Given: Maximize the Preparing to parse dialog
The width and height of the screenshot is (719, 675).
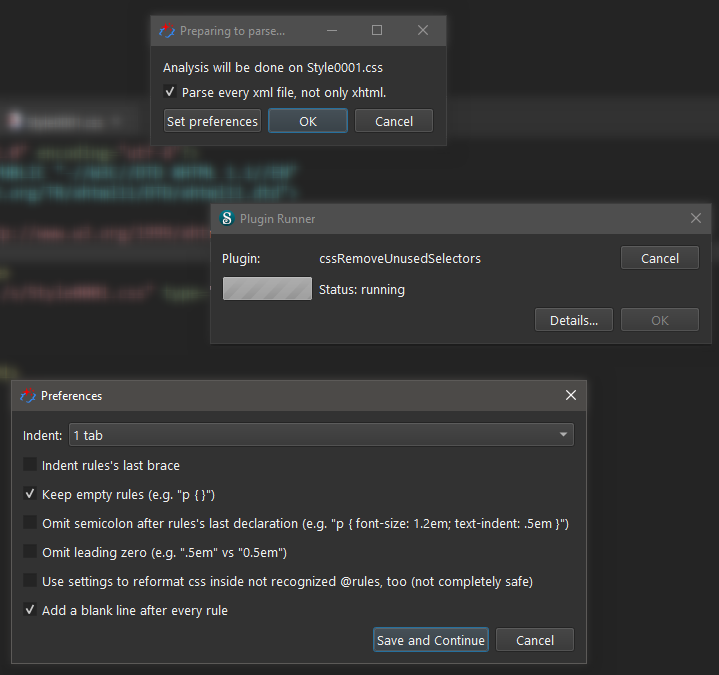Looking at the screenshot, I should (x=377, y=31).
